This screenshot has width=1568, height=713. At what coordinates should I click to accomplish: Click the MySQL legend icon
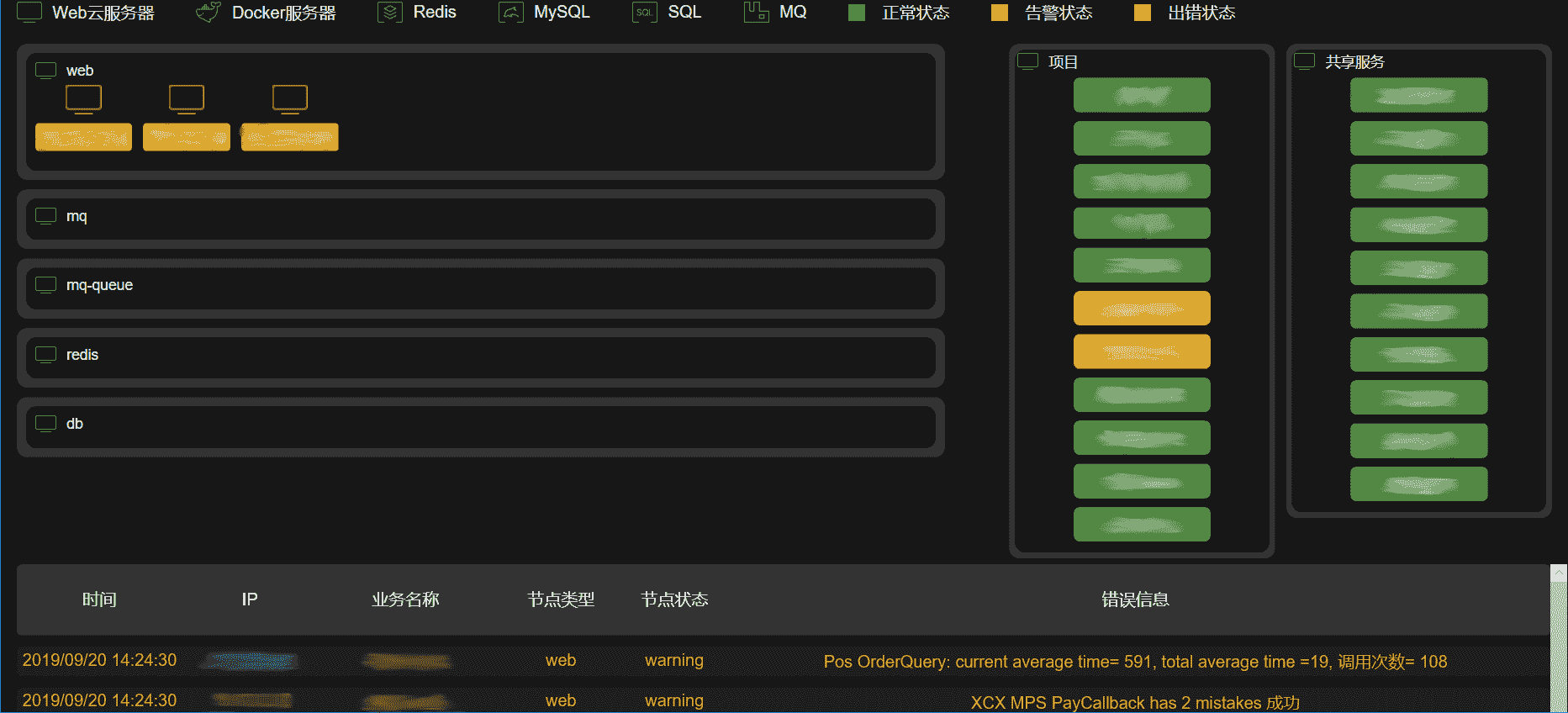point(511,13)
